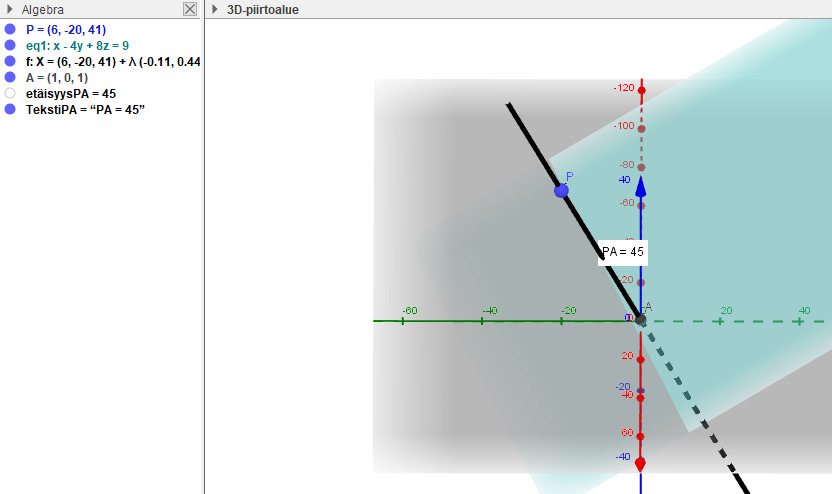Select the TekstiPA = "PA = 45" row
This screenshot has width=832, height=494.
pyautogui.click(x=86, y=109)
